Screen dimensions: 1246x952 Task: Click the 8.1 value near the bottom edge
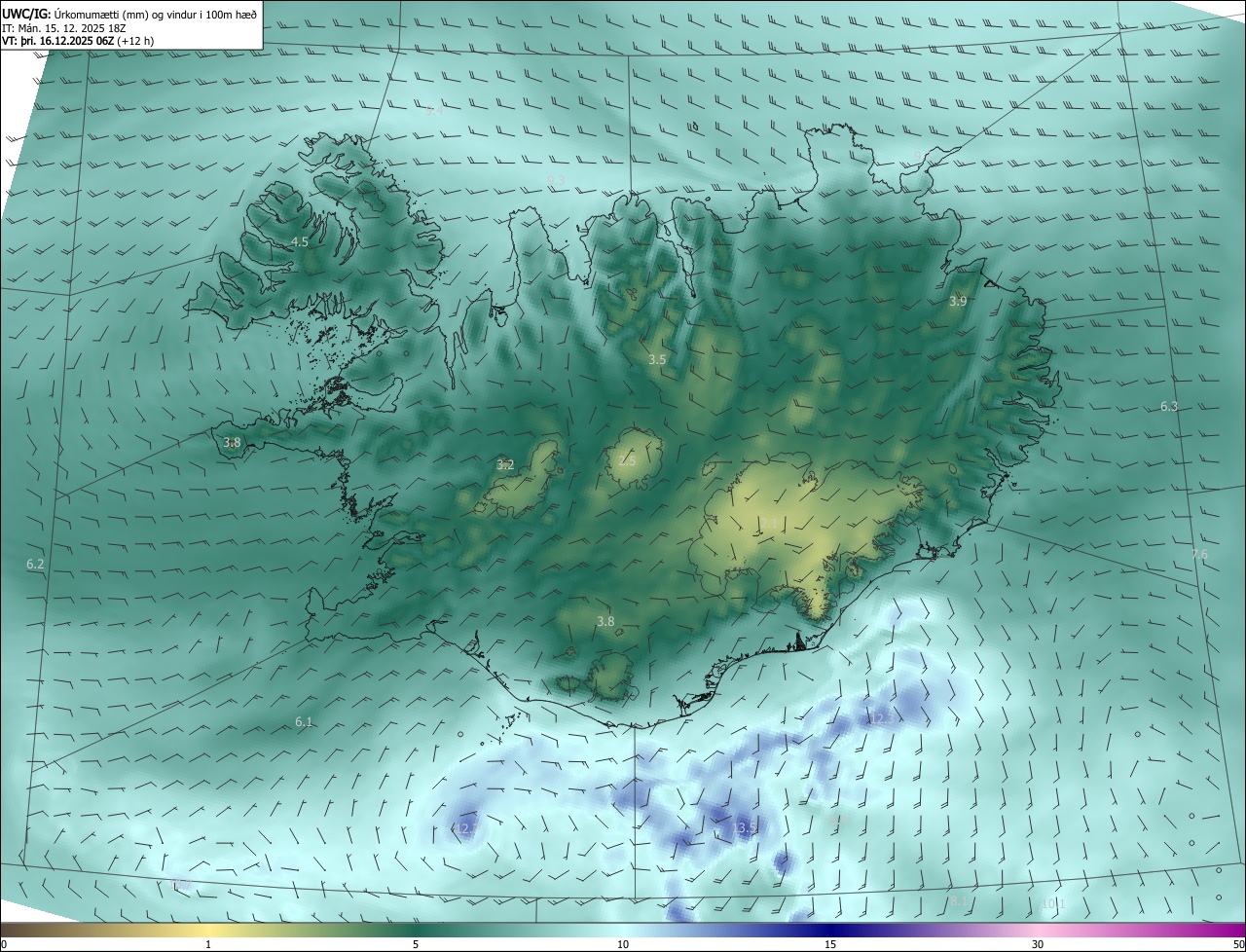click(959, 901)
